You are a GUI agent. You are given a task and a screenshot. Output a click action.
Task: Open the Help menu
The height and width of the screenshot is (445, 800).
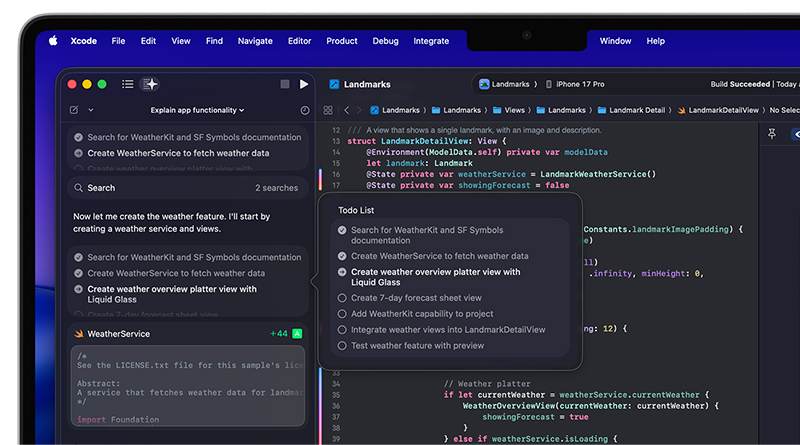pos(656,41)
